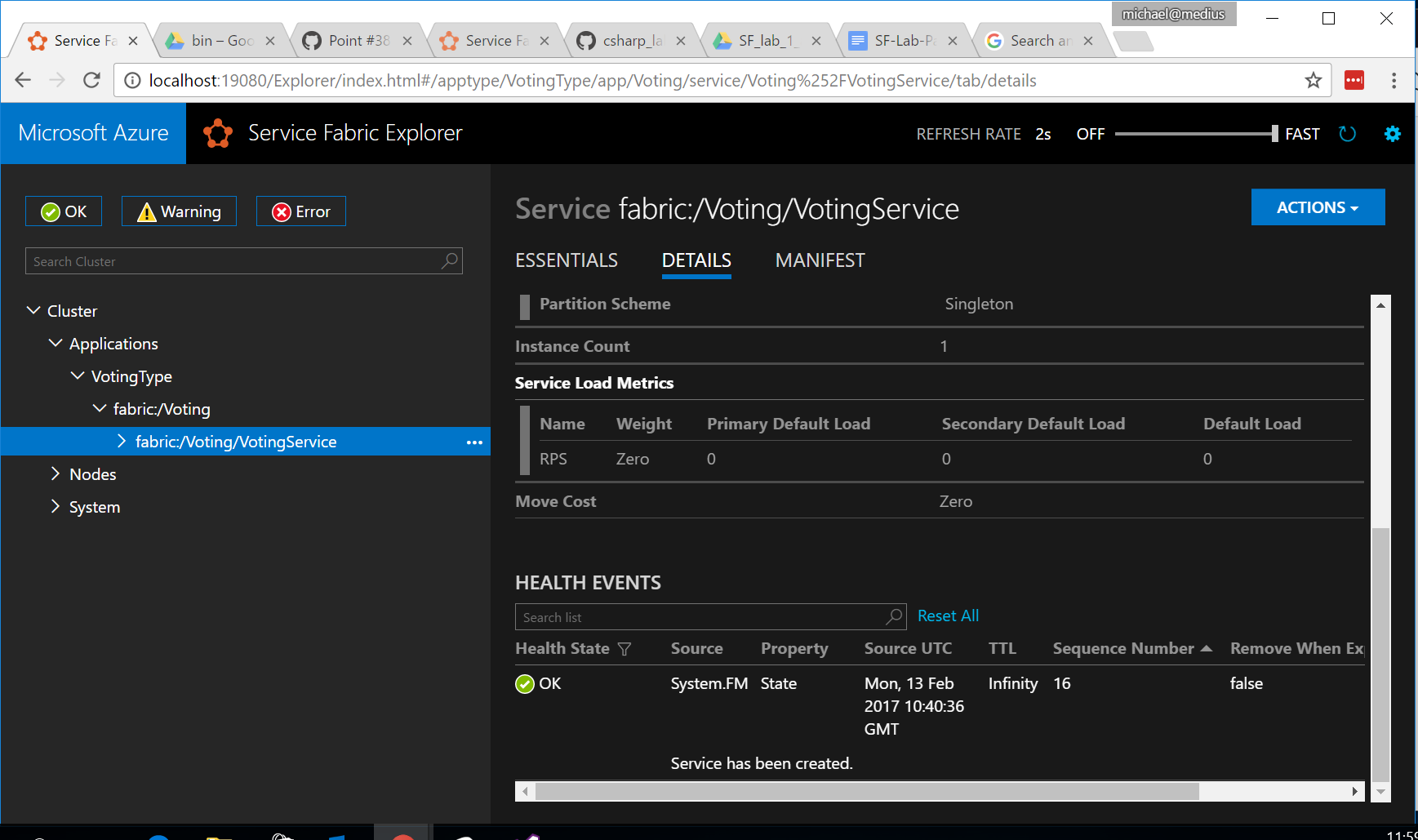
Task: Click the horizontal scrollbar left arrow
Action: coord(526,791)
